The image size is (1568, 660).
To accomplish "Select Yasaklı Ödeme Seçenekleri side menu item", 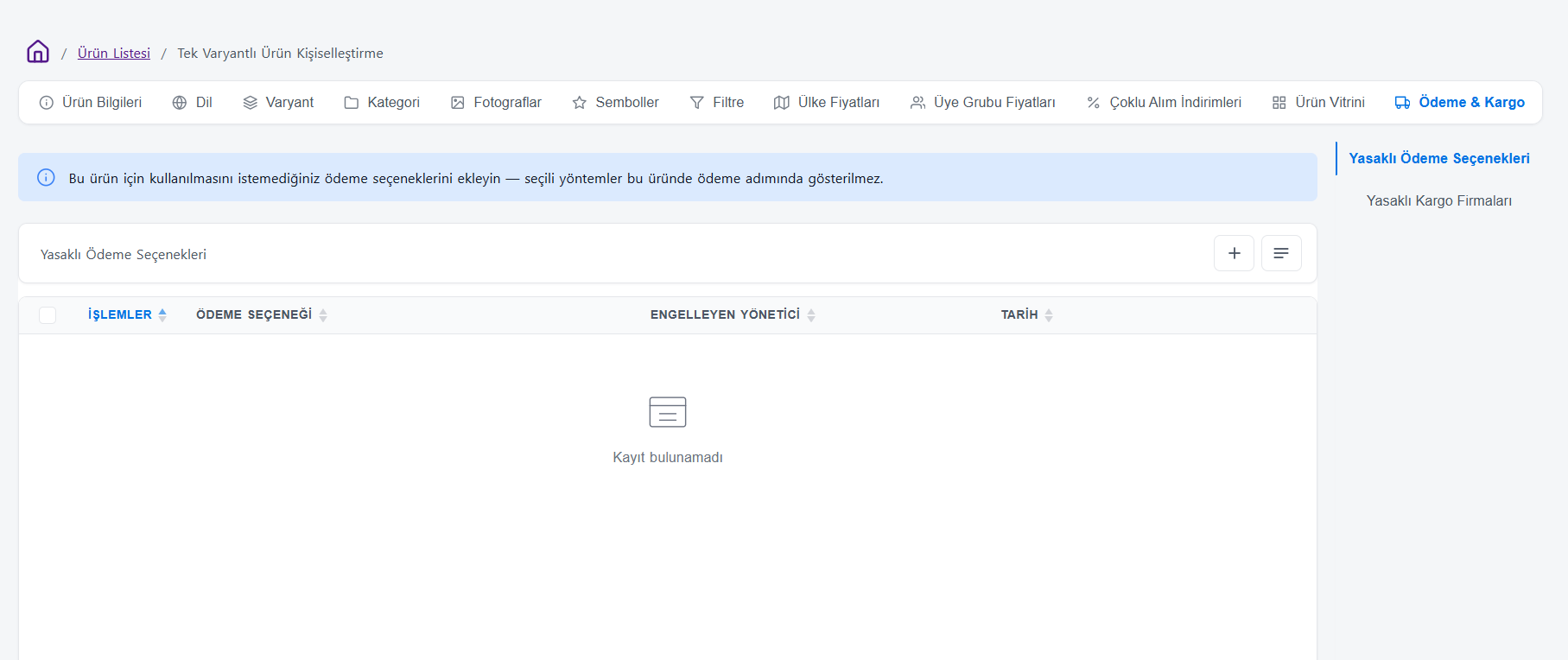I will [1439, 158].
